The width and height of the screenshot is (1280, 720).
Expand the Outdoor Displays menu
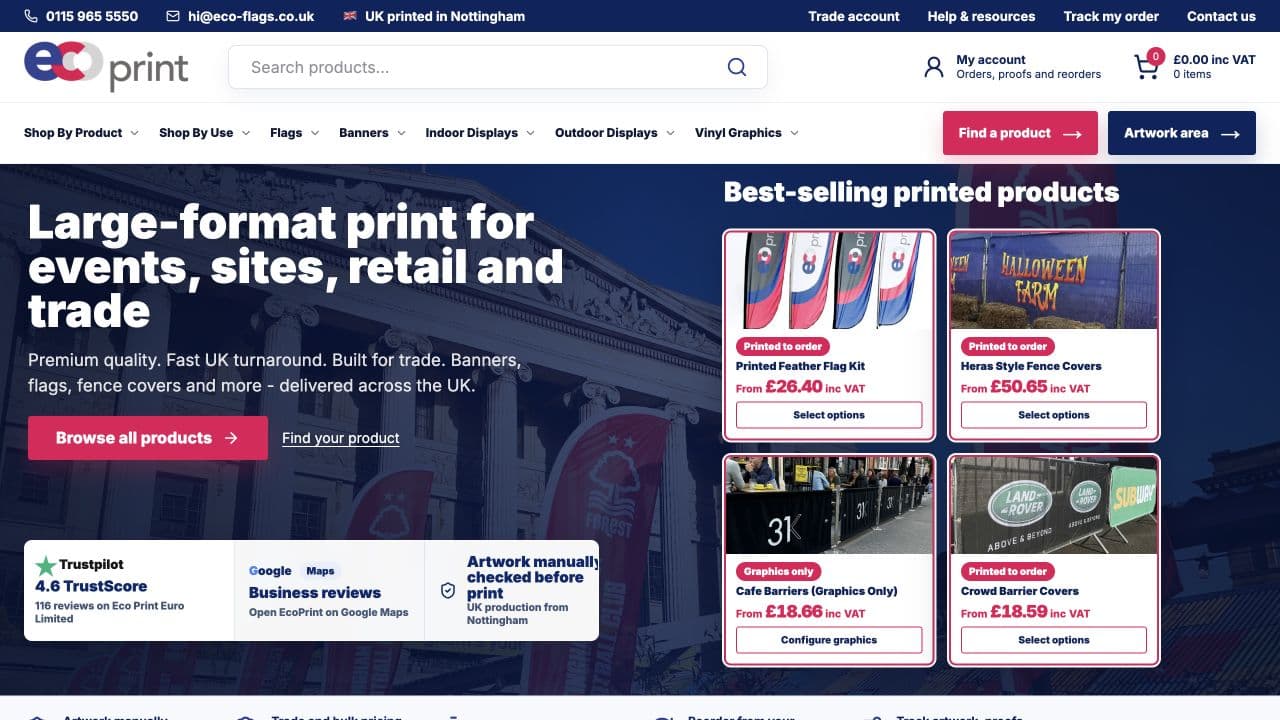click(x=615, y=133)
